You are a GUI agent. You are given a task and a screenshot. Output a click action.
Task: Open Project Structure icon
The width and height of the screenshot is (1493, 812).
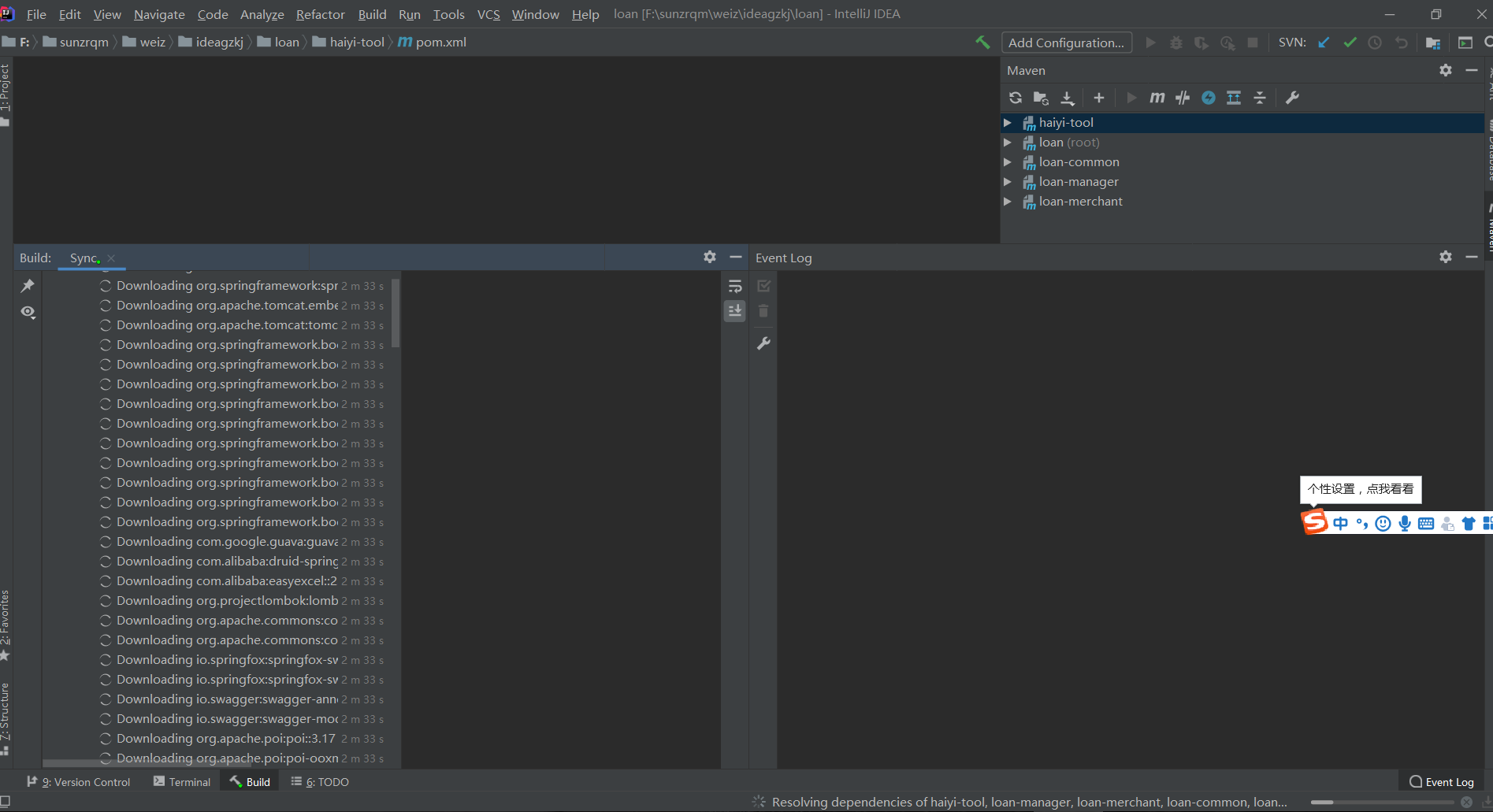tap(1433, 43)
